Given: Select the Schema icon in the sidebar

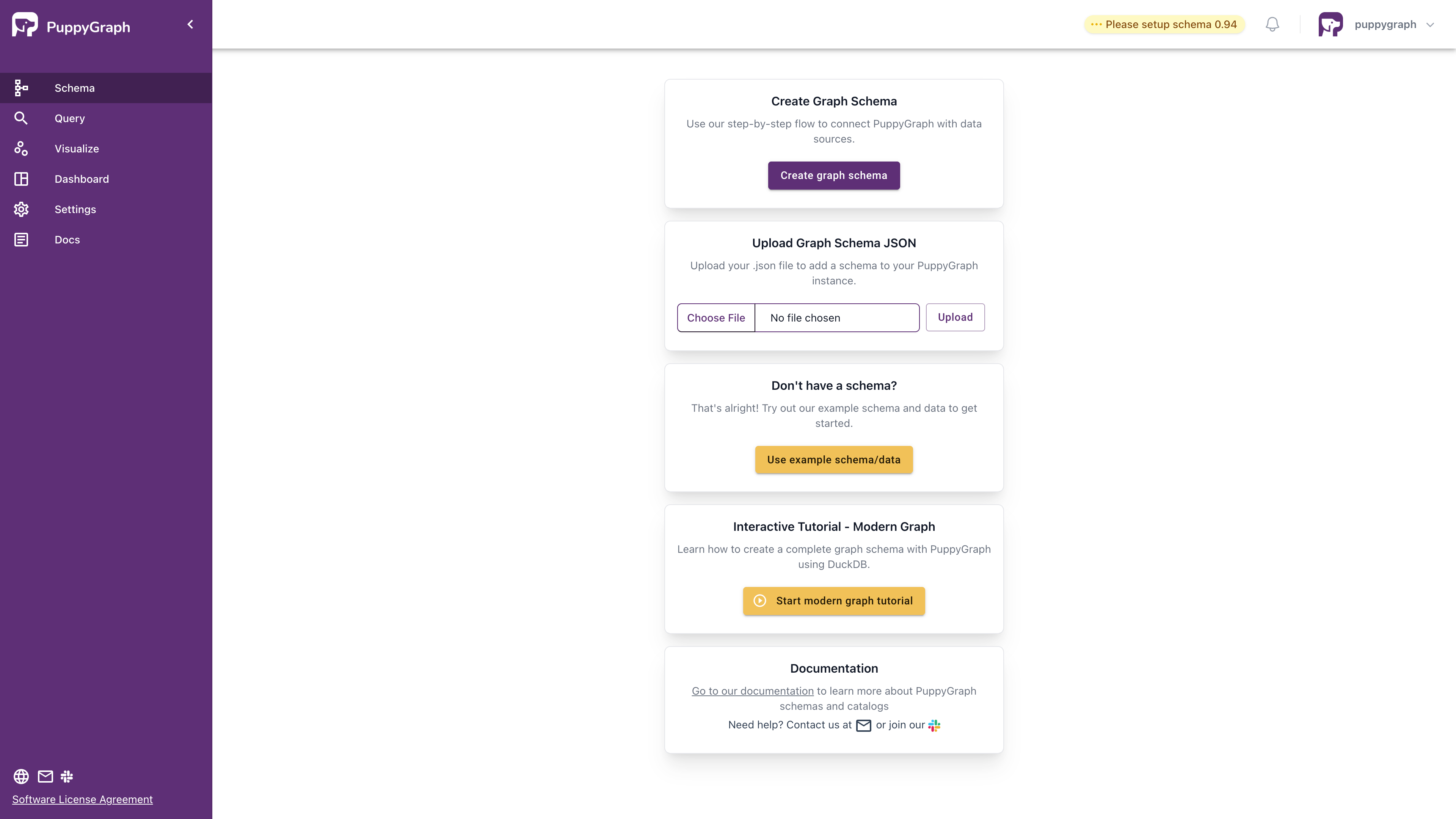Looking at the screenshot, I should (21, 88).
